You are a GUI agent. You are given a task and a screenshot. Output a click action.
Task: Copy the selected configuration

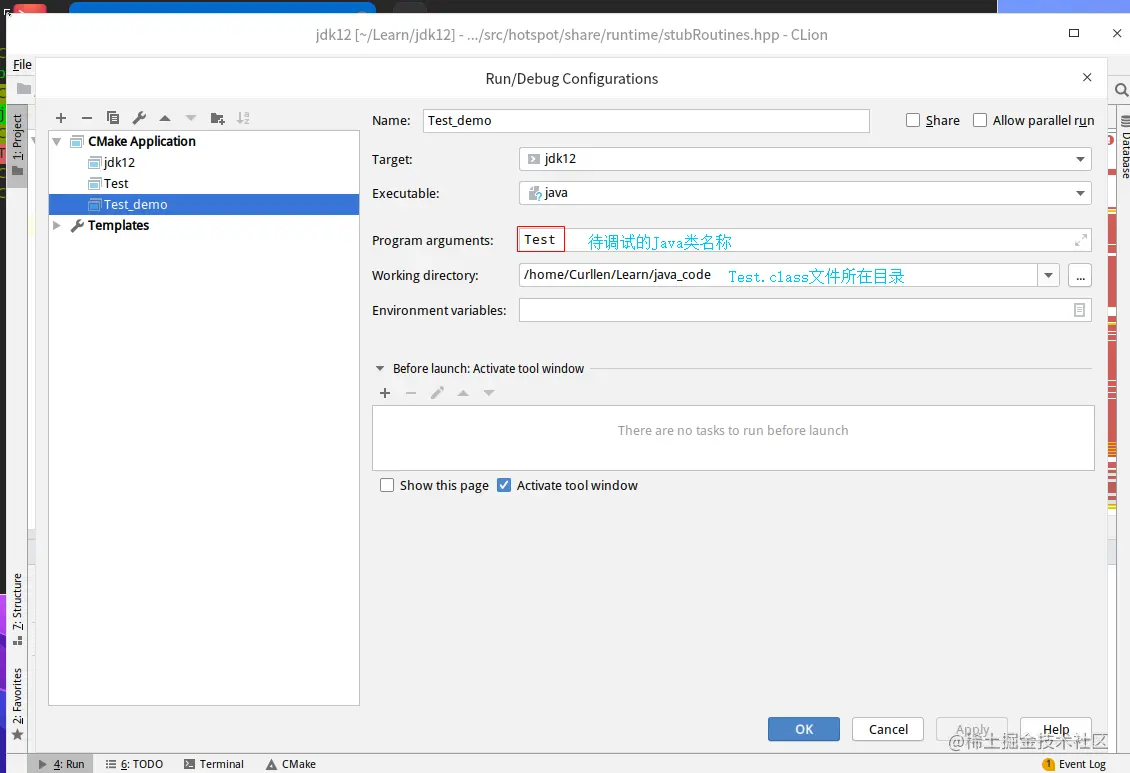tap(113, 118)
